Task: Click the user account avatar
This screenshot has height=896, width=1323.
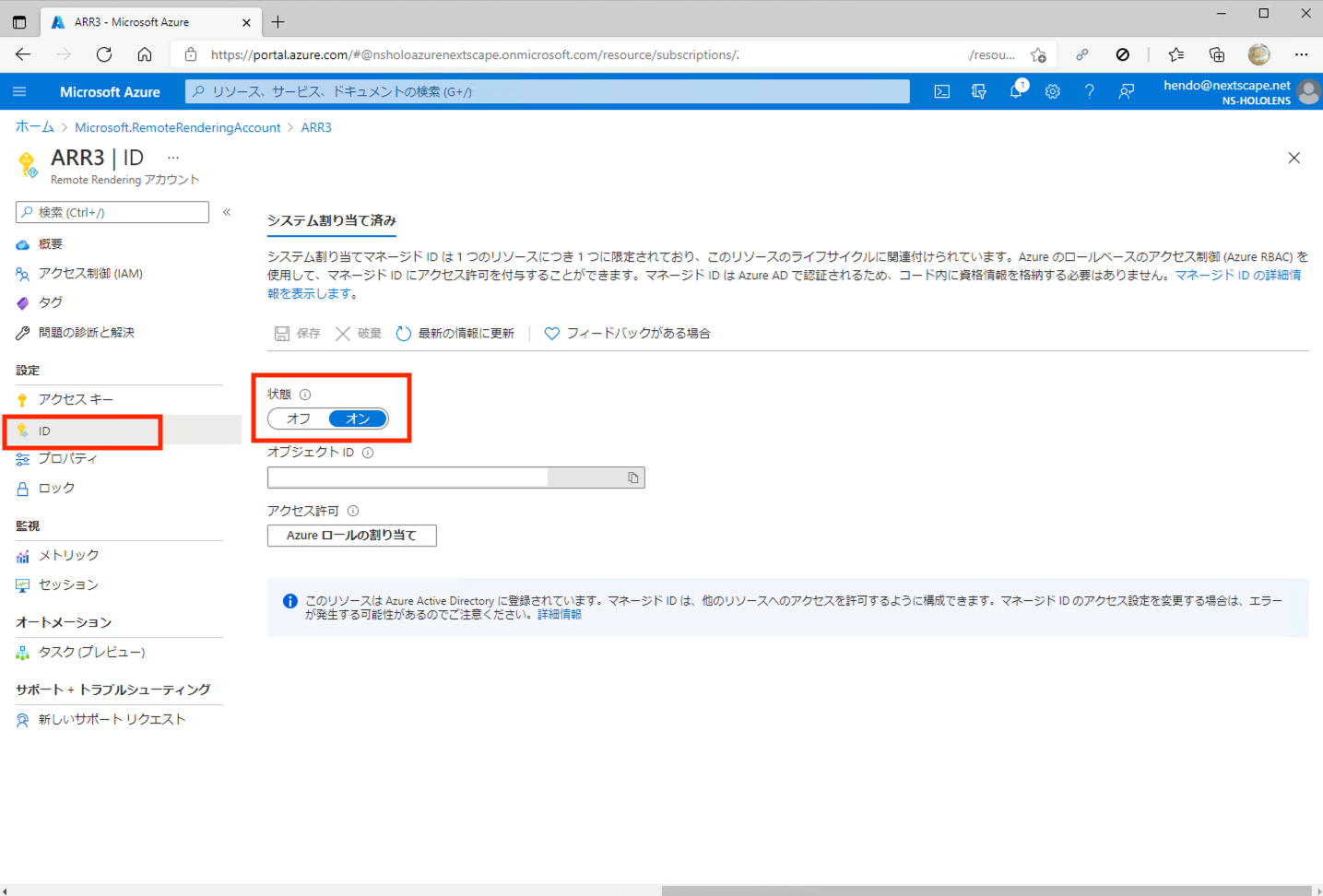Action: click(1307, 91)
